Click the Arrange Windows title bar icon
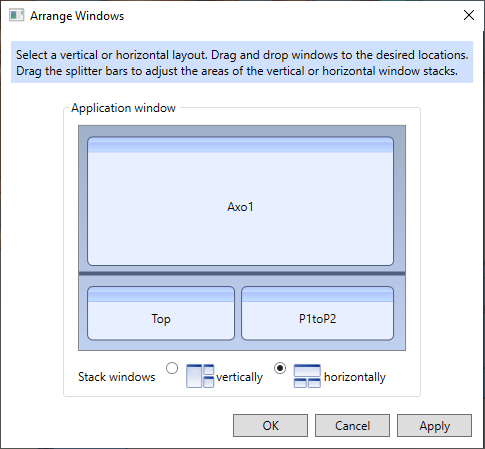Viewport: 485px width, 449px height. tap(17, 15)
